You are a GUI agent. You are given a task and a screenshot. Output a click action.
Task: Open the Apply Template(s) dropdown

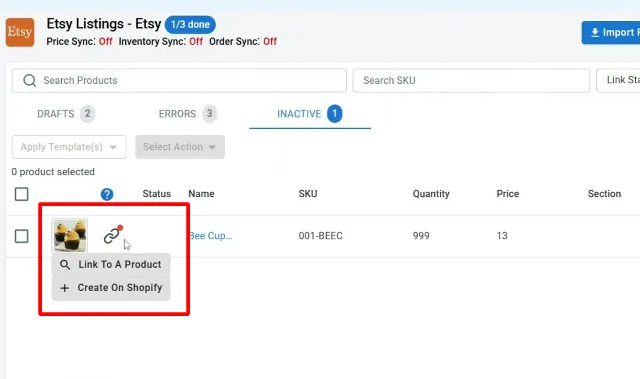[x=69, y=147]
